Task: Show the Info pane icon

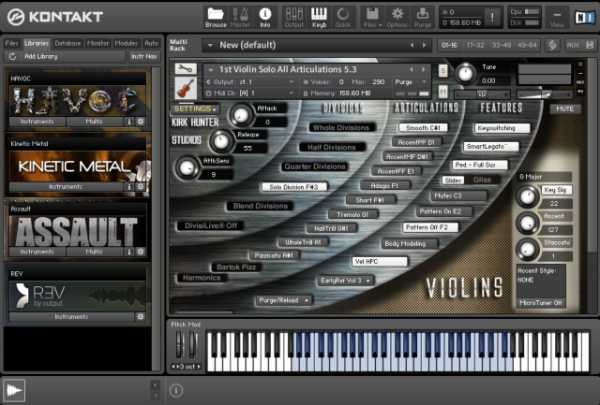Action: point(265,18)
